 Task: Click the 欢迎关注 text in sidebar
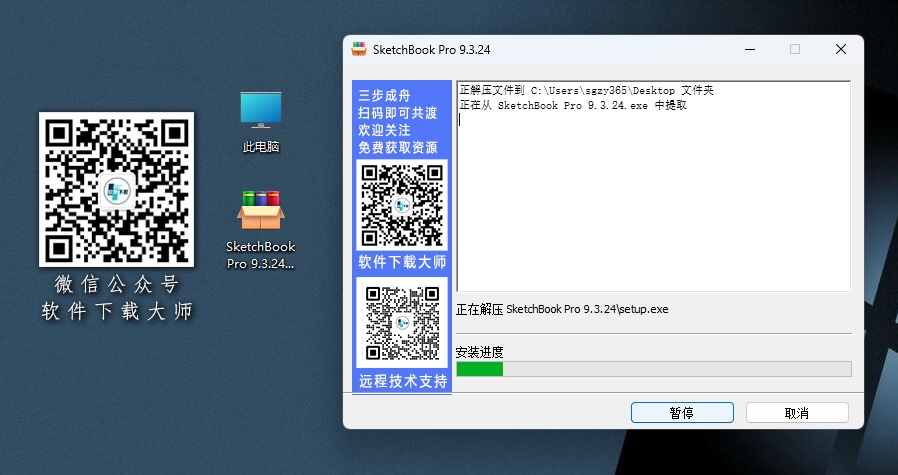[x=384, y=130]
